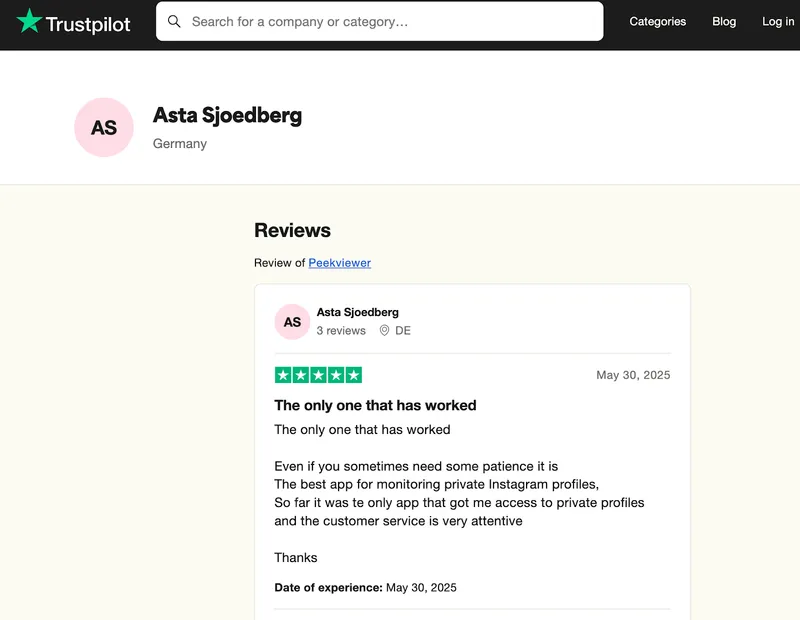Click the small AS avatar in review card
This screenshot has height=620, width=800.
click(x=292, y=322)
